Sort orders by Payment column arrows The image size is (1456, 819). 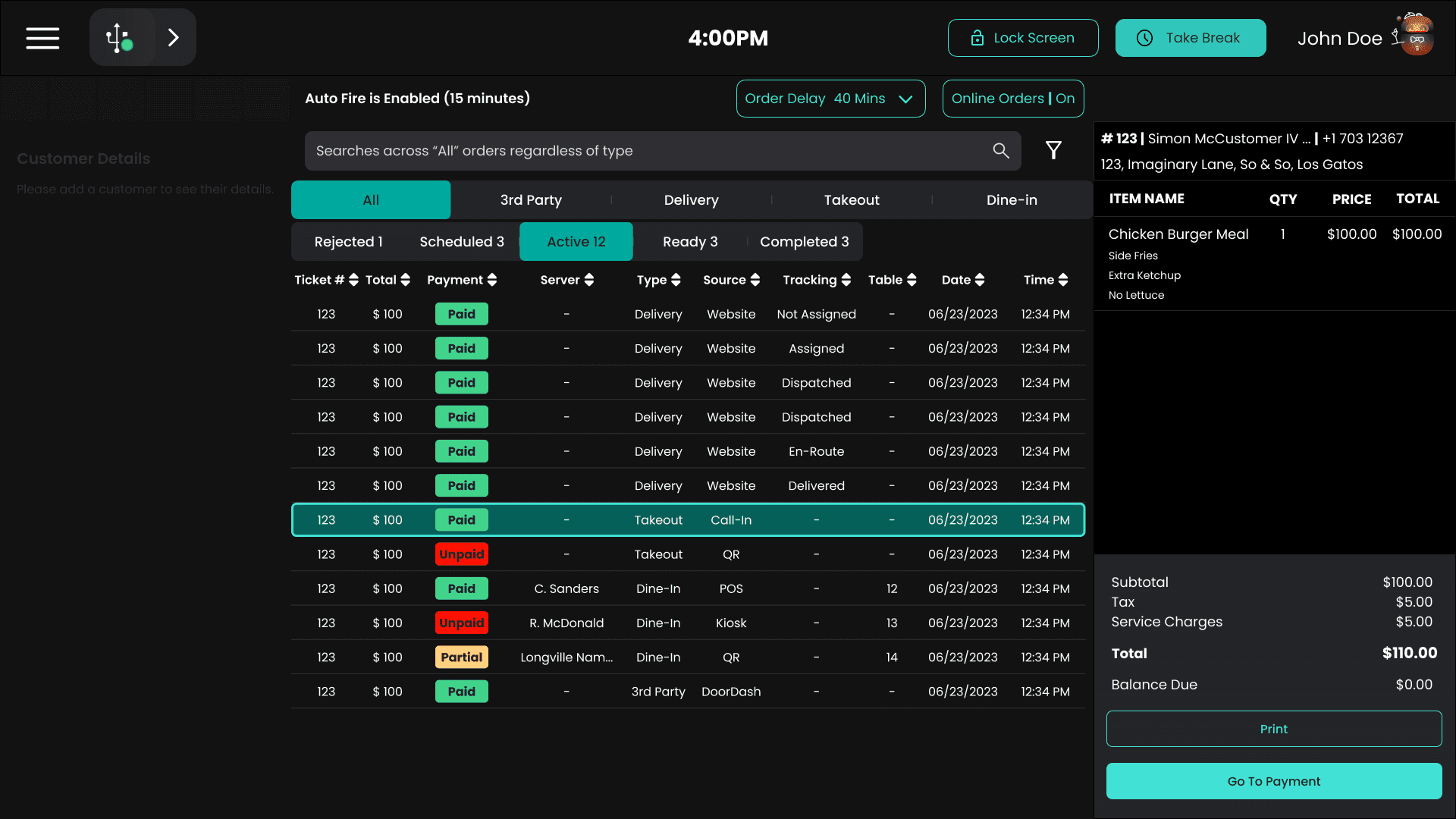click(492, 280)
